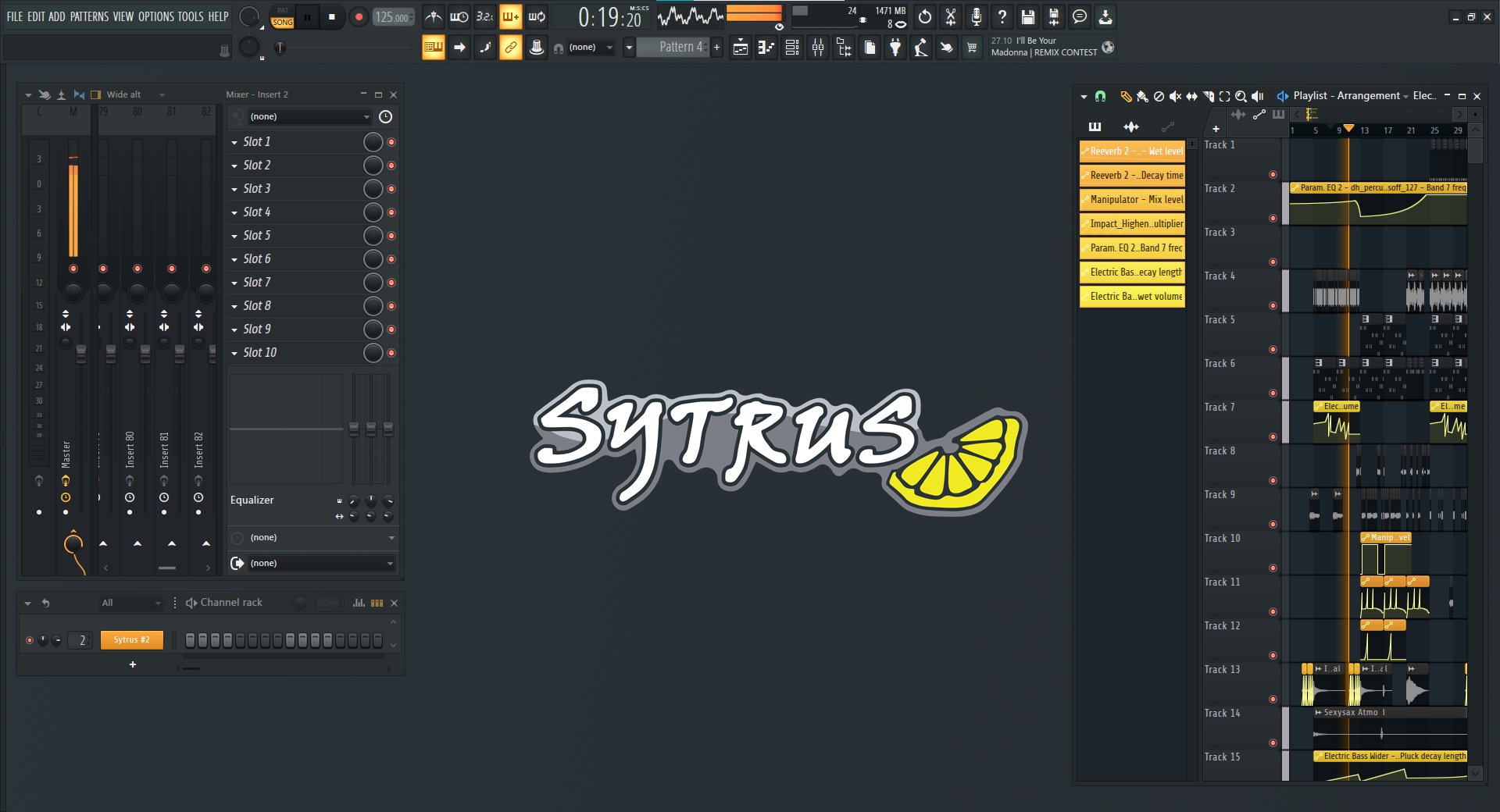Open the audio editor (scissors icon)
1500x812 pixels.
tap(951, 16)
